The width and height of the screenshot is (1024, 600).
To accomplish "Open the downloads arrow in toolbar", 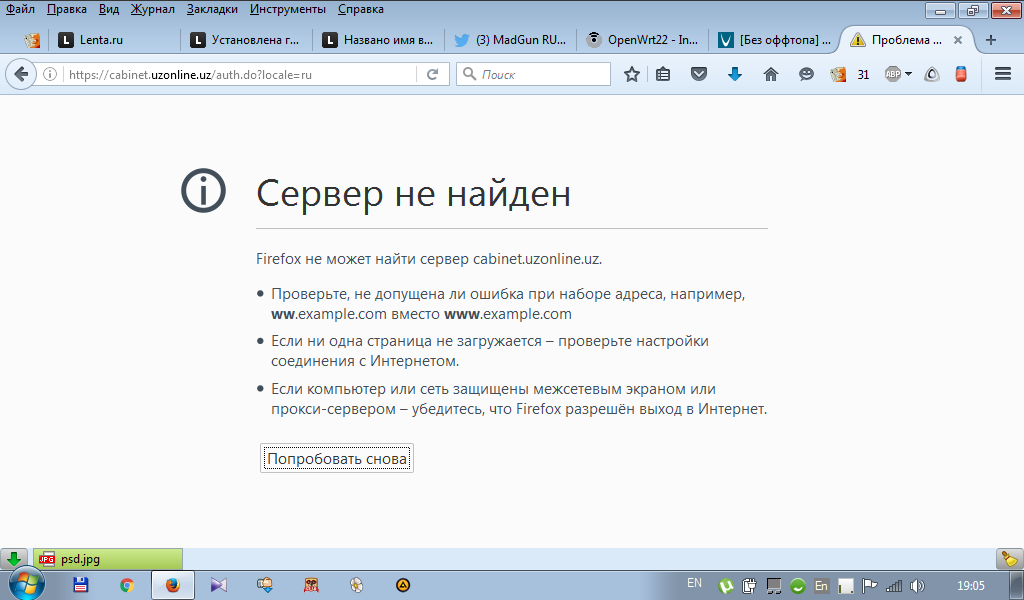I will pos(735,74).
